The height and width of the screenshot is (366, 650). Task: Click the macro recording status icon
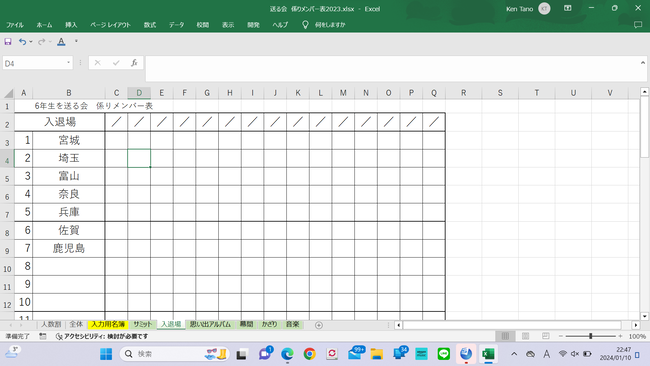click(43, 336)
